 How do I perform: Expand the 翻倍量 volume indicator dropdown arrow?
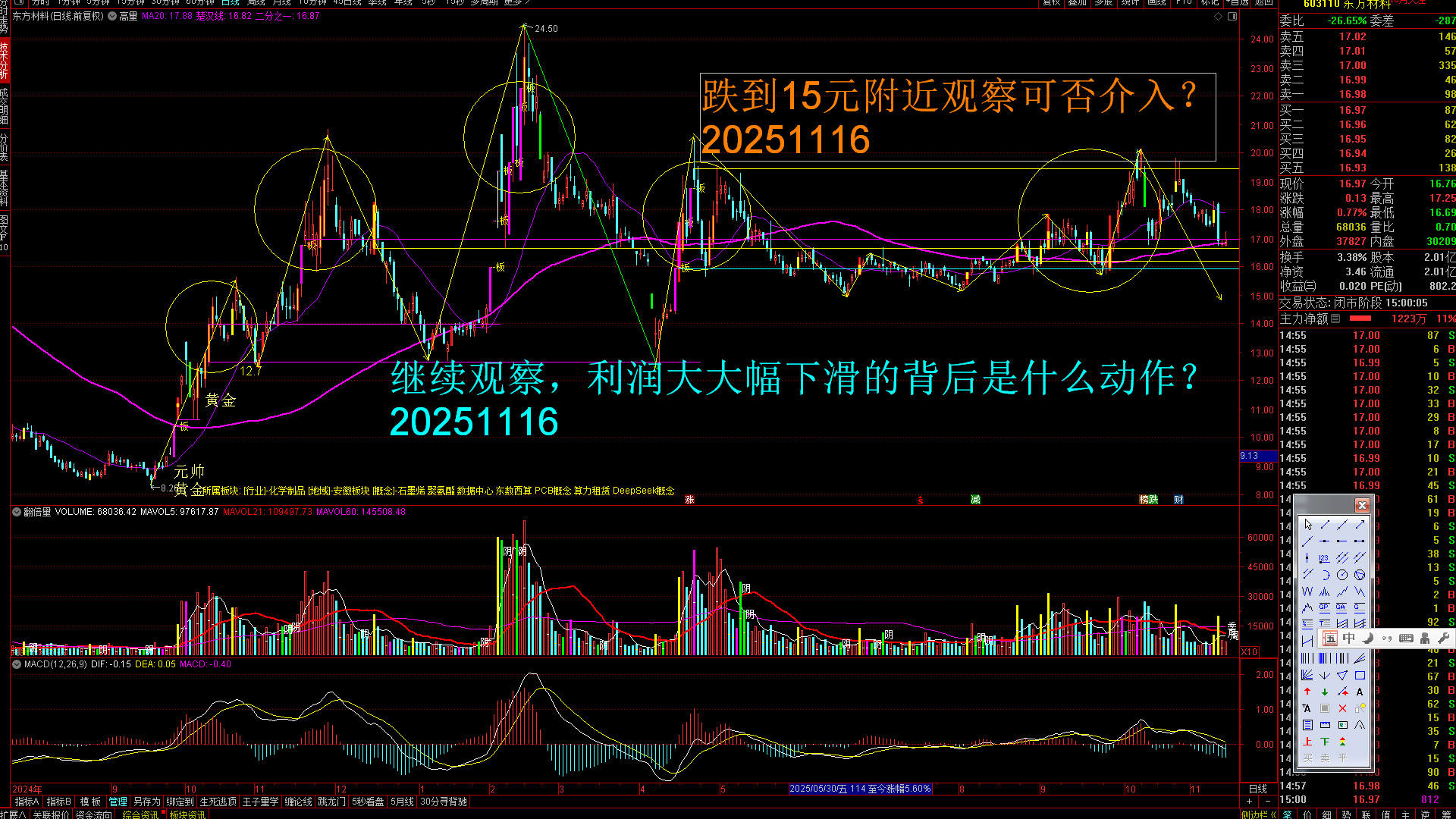coord(17,512)
